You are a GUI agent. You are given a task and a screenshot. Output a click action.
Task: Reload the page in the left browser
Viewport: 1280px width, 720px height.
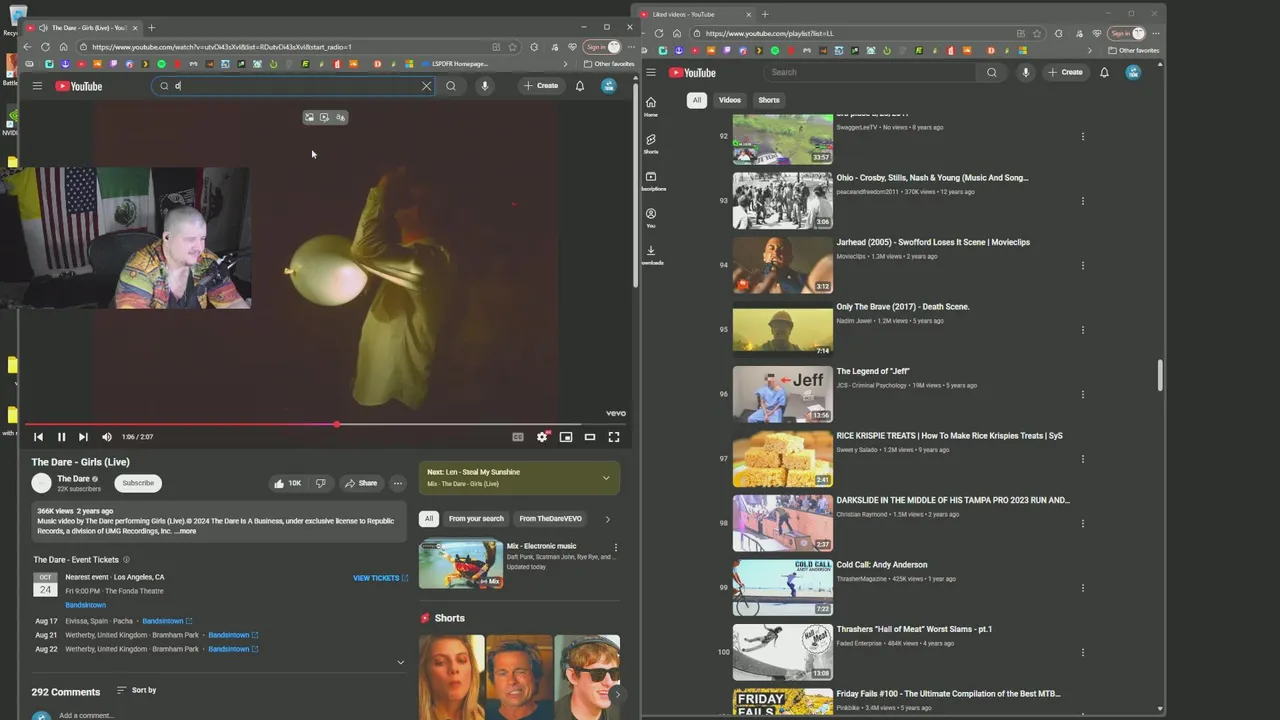[45, 47]
